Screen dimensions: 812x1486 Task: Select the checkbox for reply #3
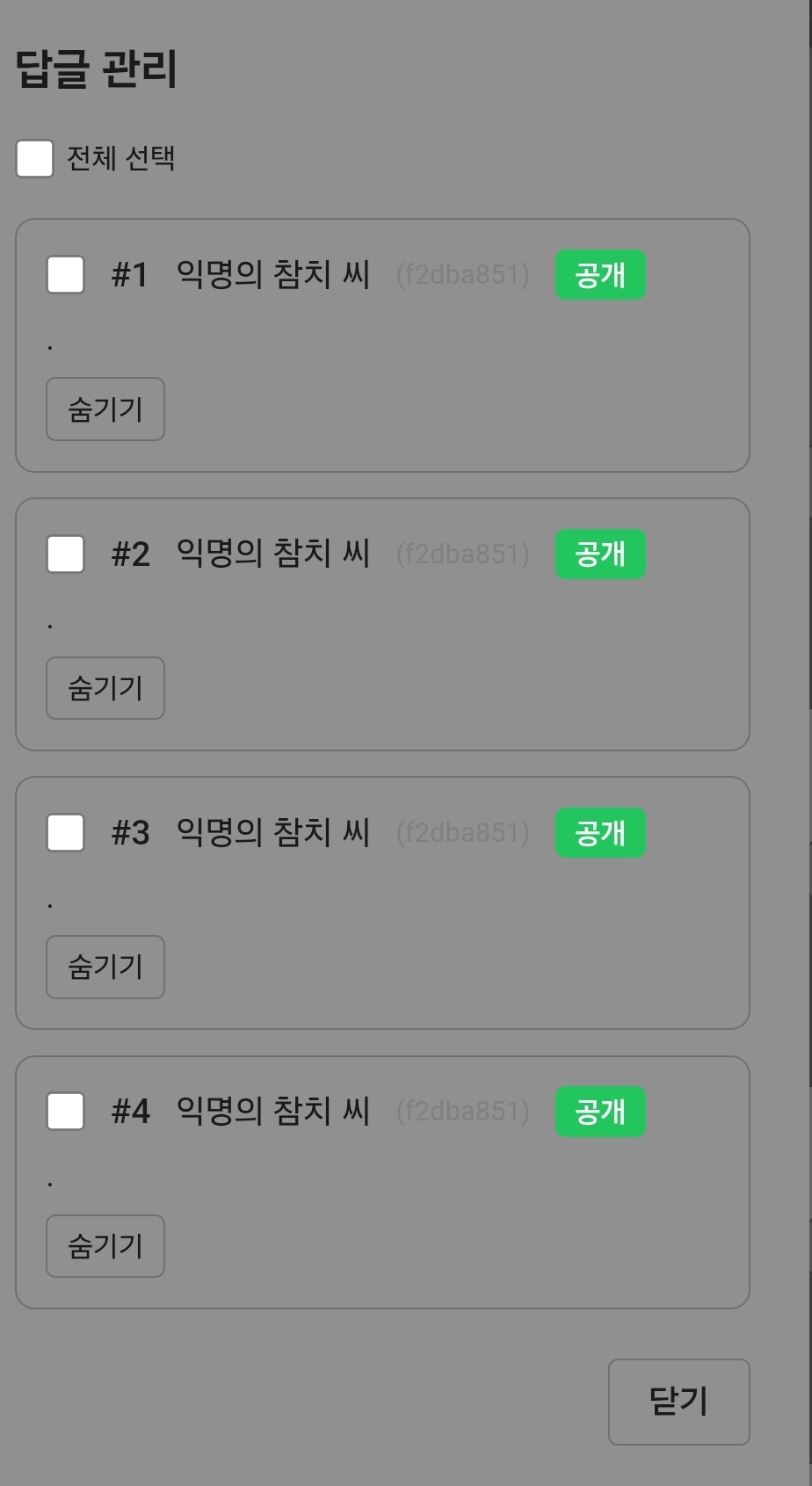coord(65,833)
